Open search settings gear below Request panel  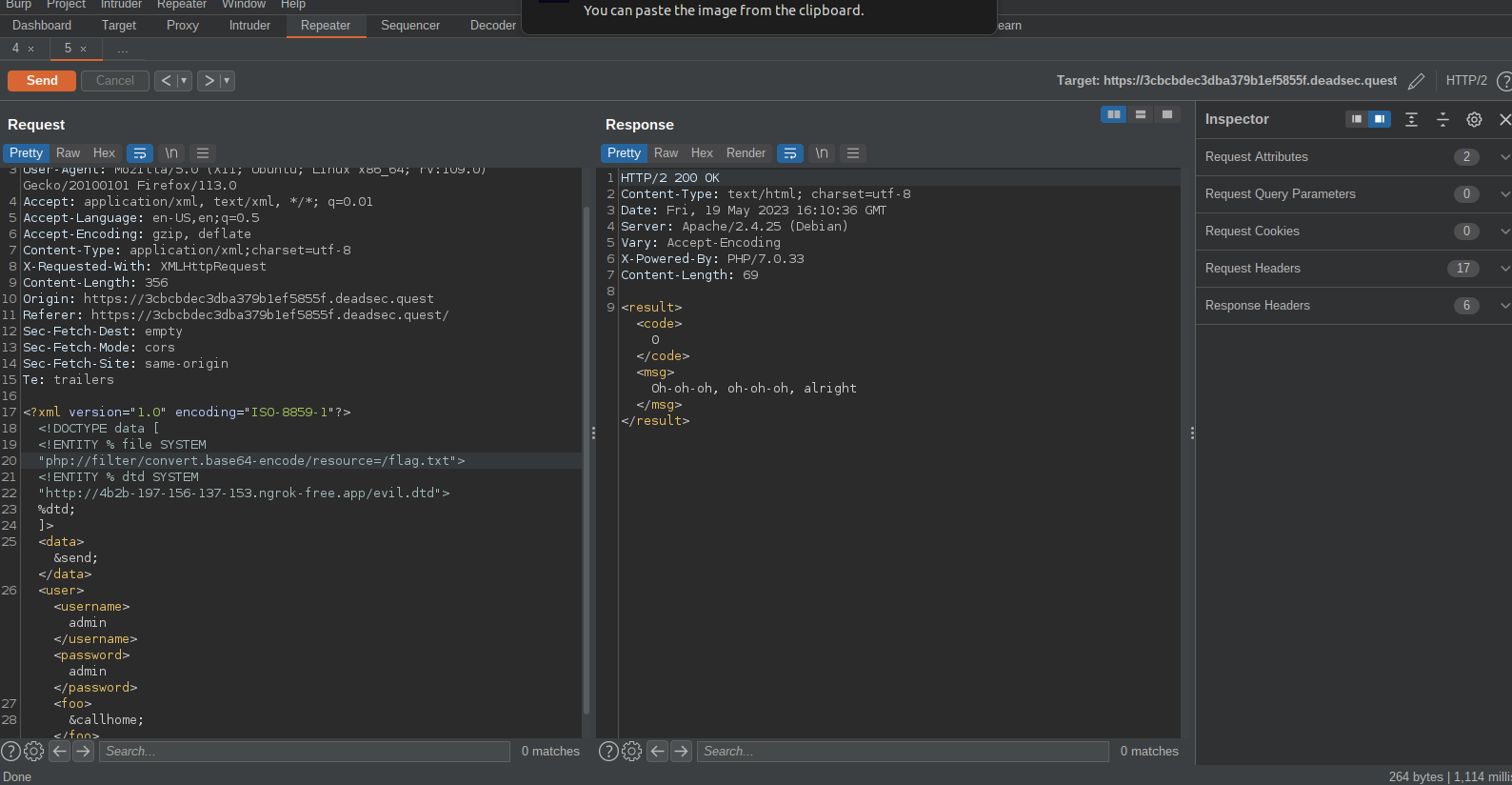pyautogui.click(x=34, y=752)
